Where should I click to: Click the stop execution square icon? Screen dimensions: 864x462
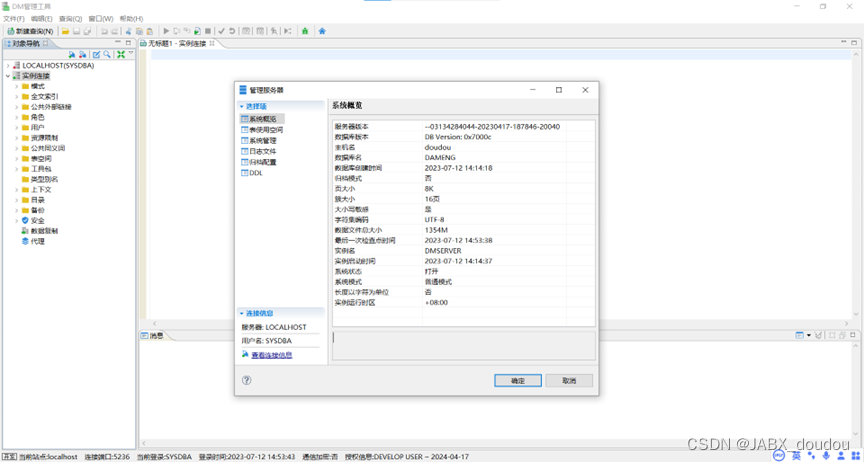click(208, 31)
